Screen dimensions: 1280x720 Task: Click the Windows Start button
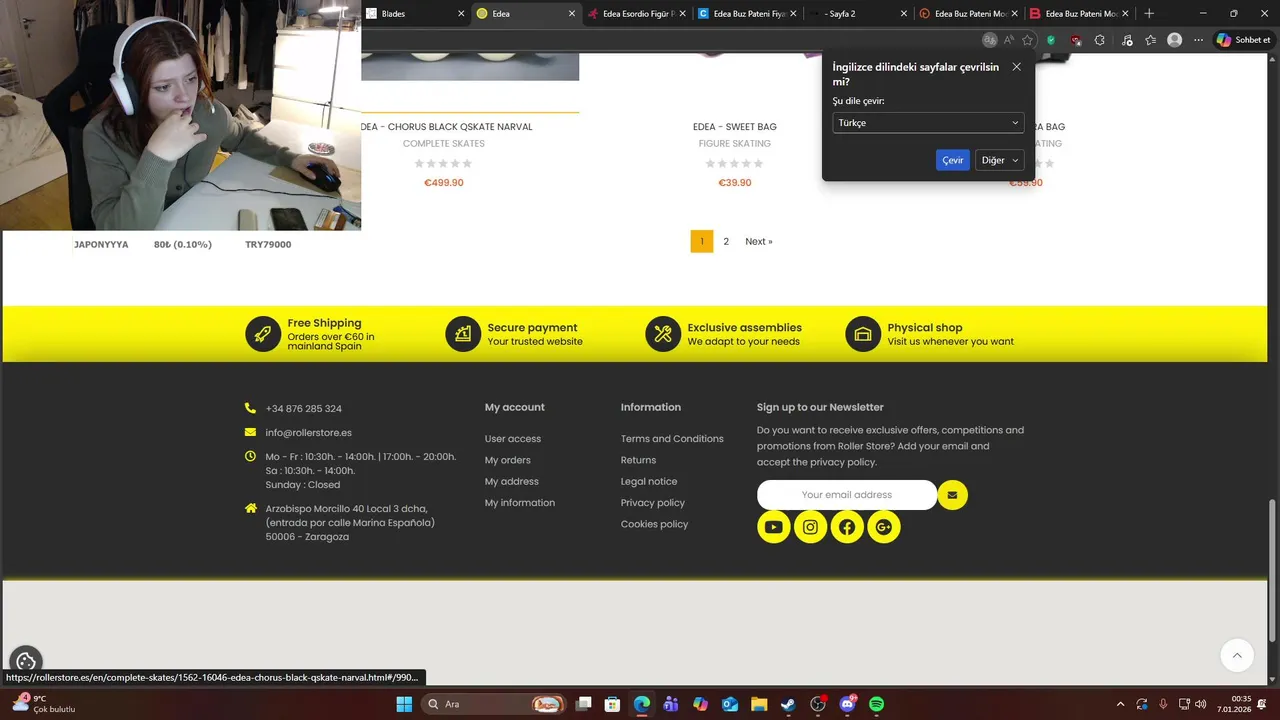[x=404, y=704]
